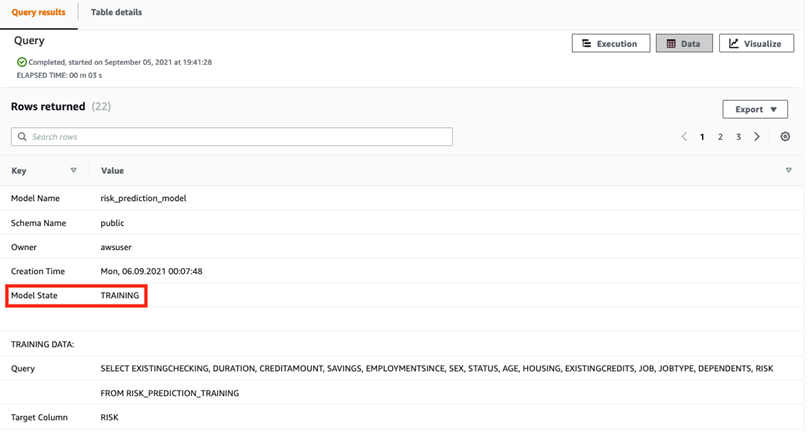
Task: Select results page 1
Action: (702, 137)
